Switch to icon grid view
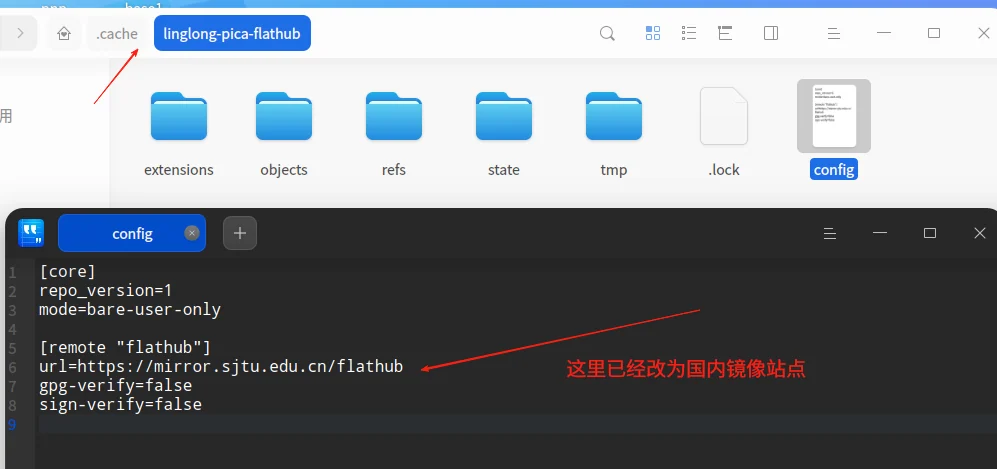The image size is (997, 469). 653,33
